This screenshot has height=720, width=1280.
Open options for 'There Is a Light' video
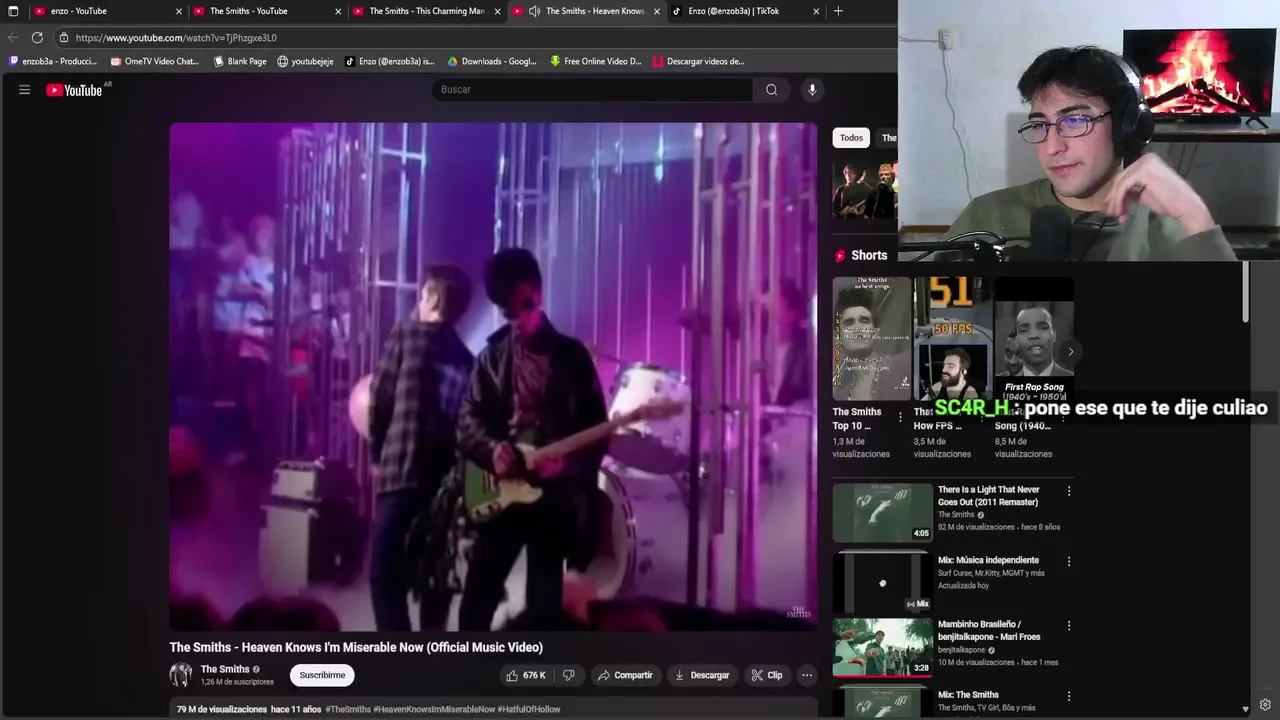point(1068,491)
